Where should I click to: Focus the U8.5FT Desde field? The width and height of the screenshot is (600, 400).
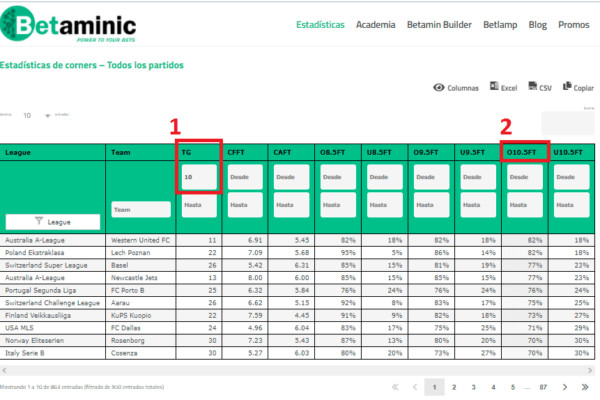[385, 177]
